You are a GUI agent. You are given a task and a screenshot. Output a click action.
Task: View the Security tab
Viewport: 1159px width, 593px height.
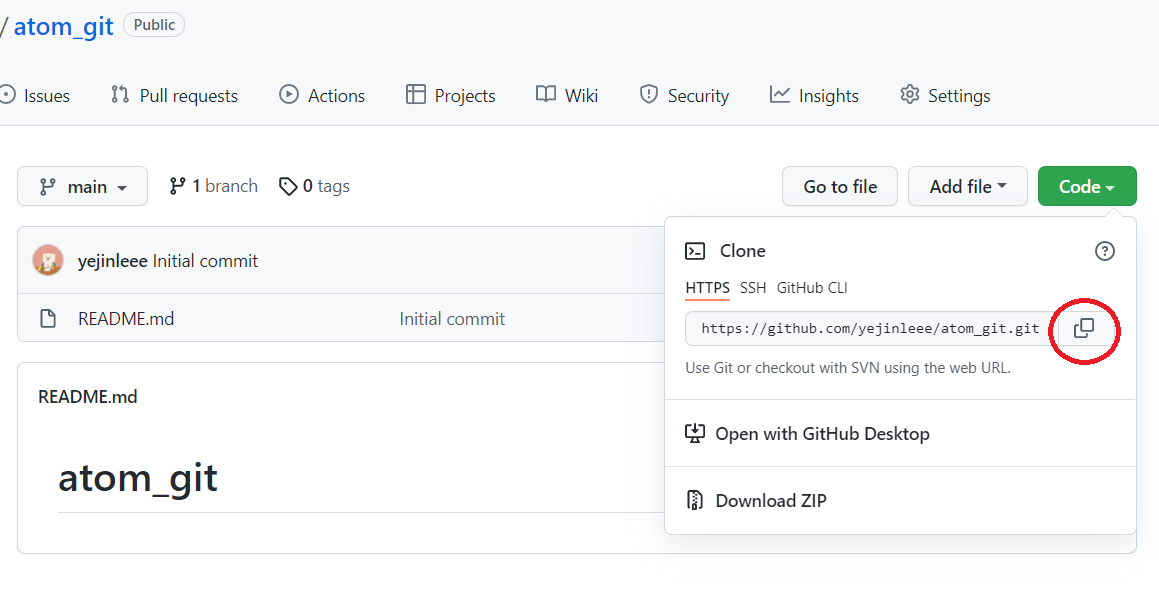click(684, 95)
